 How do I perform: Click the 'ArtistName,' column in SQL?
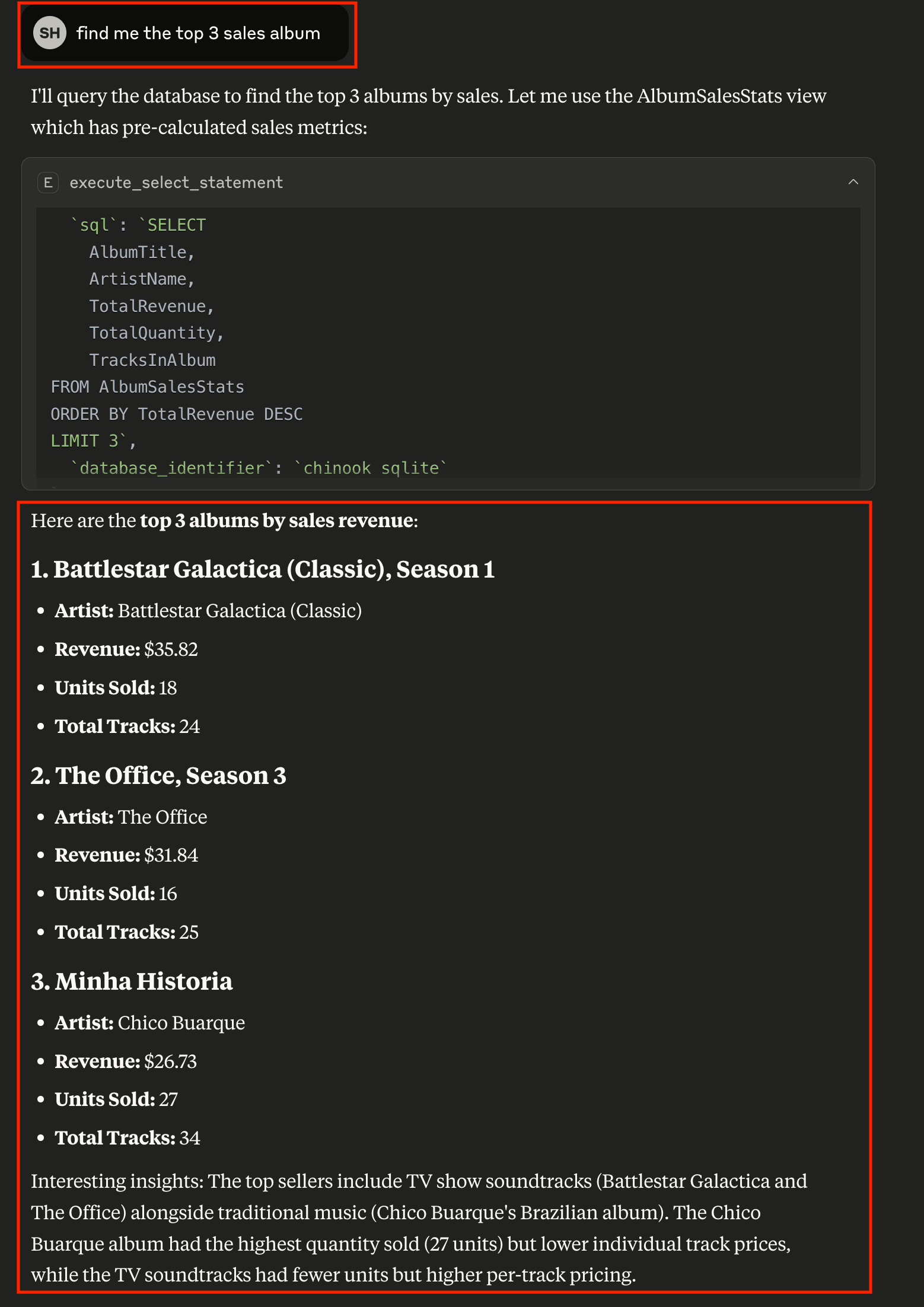tap(142, 279)
